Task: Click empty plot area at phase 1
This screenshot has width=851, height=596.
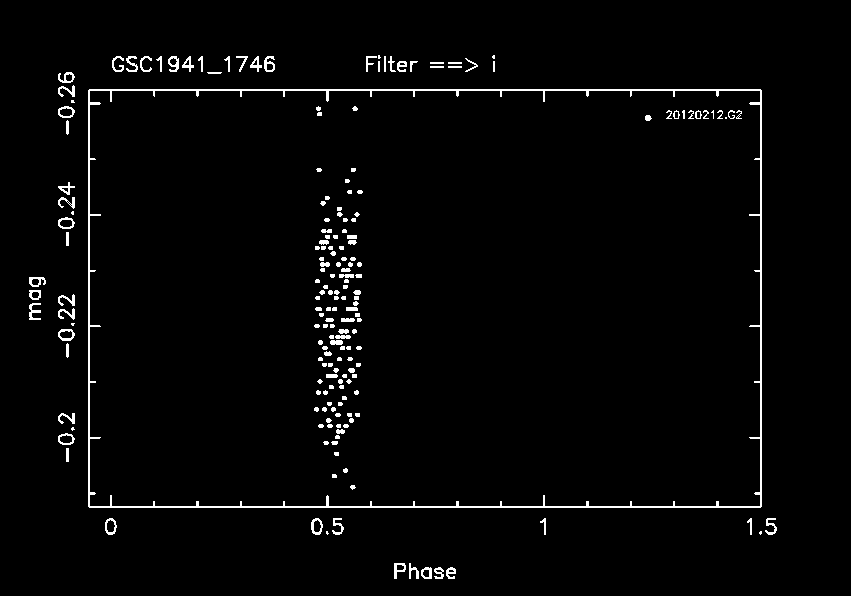Action: (x=544, y=300)
